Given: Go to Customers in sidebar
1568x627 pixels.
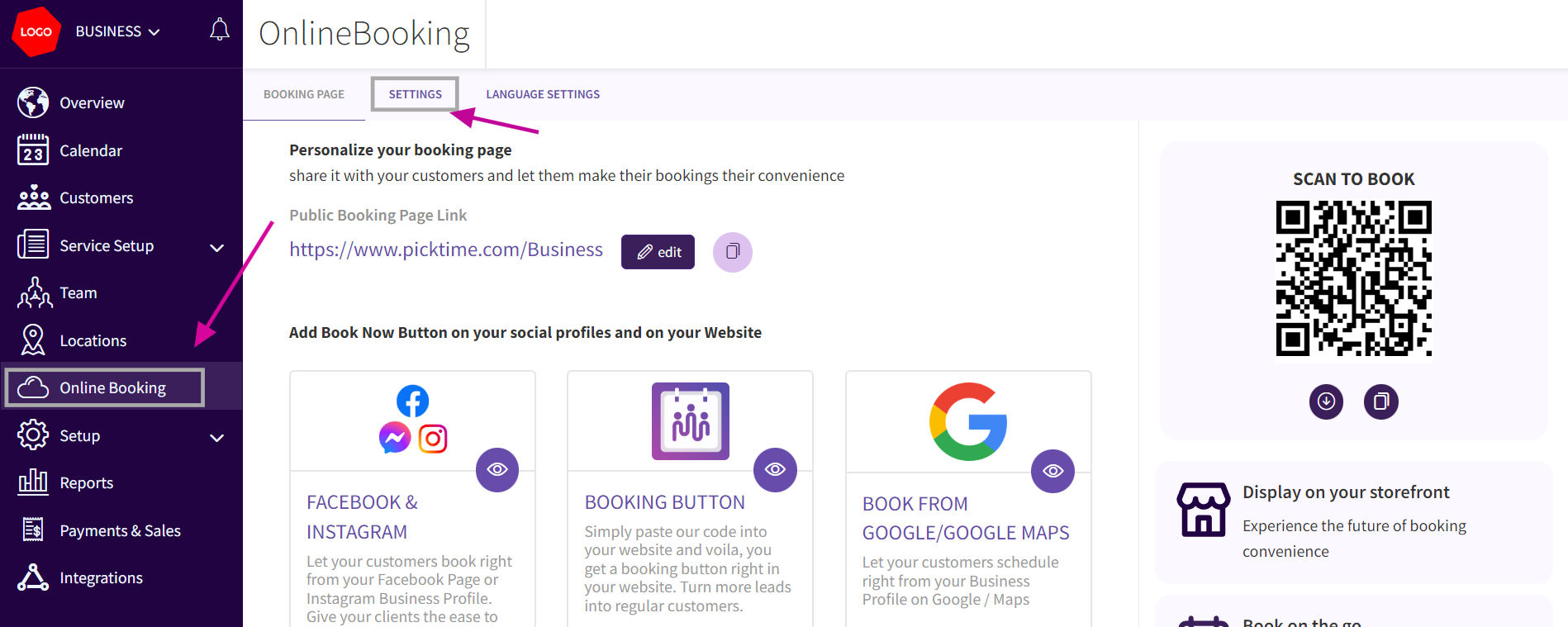Looking at the screenshot, I should point(96,198).
